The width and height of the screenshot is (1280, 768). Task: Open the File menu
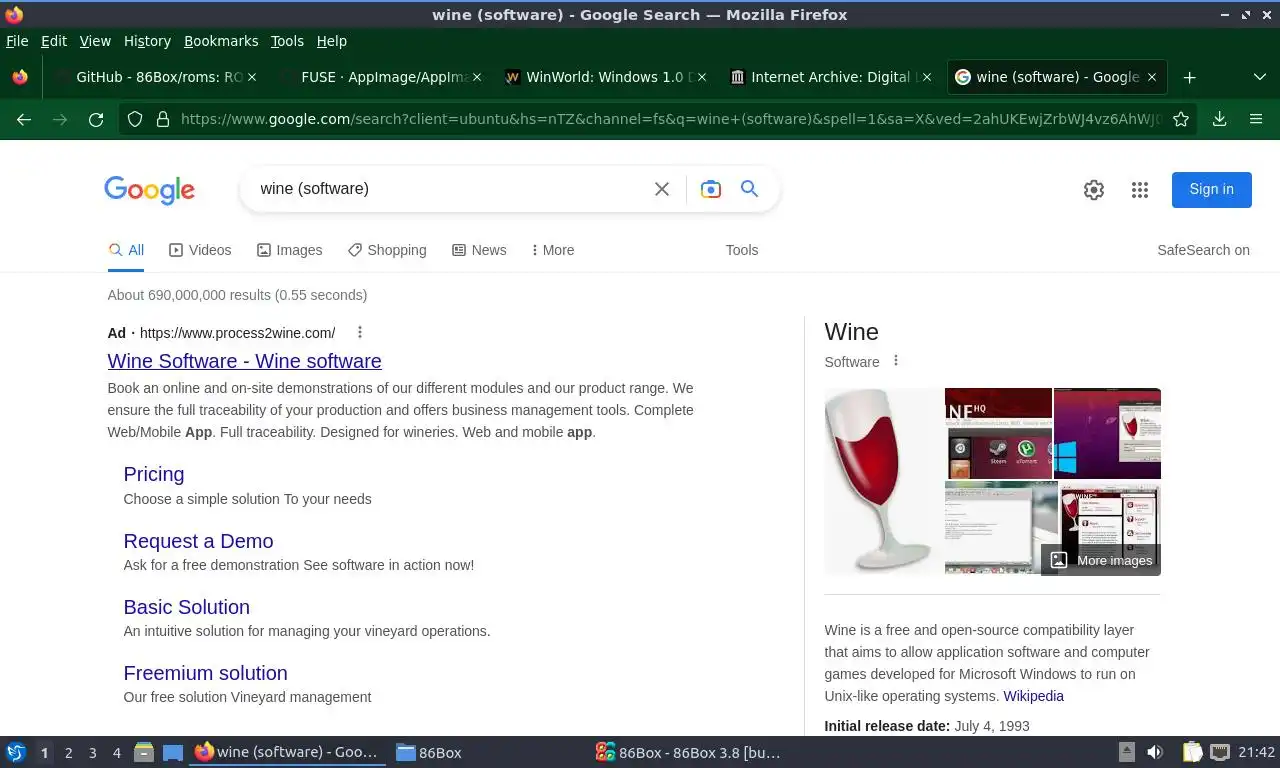pyautogui.click(x=17, y=41)
